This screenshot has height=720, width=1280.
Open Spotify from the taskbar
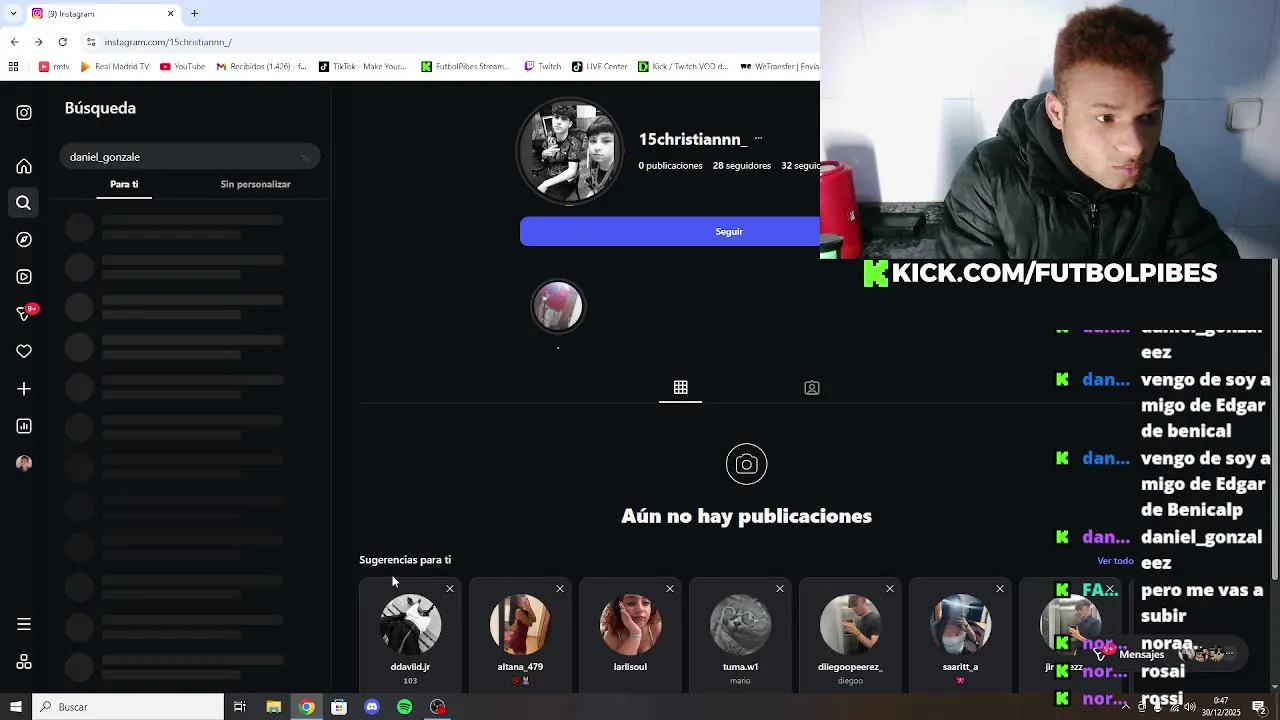coord(404,707)
